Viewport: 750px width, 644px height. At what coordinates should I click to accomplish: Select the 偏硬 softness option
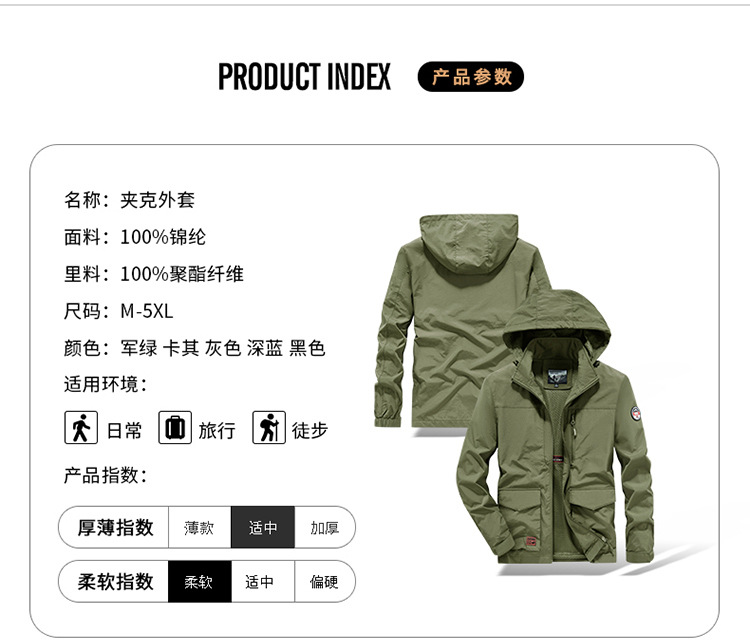pos(325,581)
